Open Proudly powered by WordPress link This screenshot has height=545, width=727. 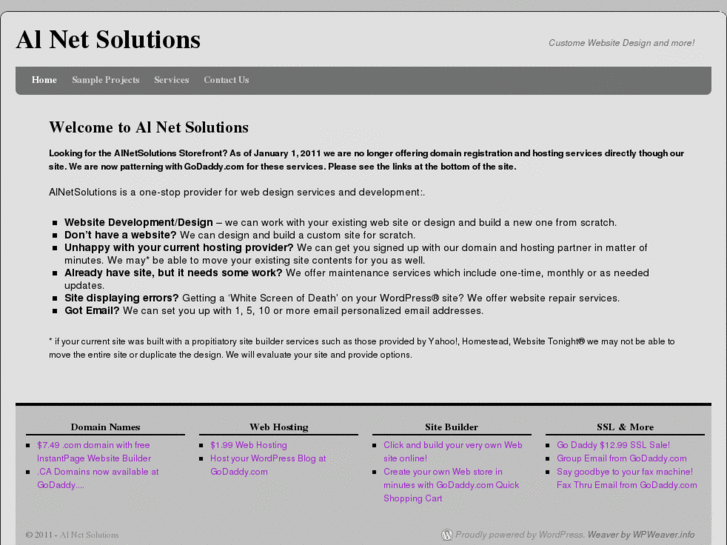[519, 535]
